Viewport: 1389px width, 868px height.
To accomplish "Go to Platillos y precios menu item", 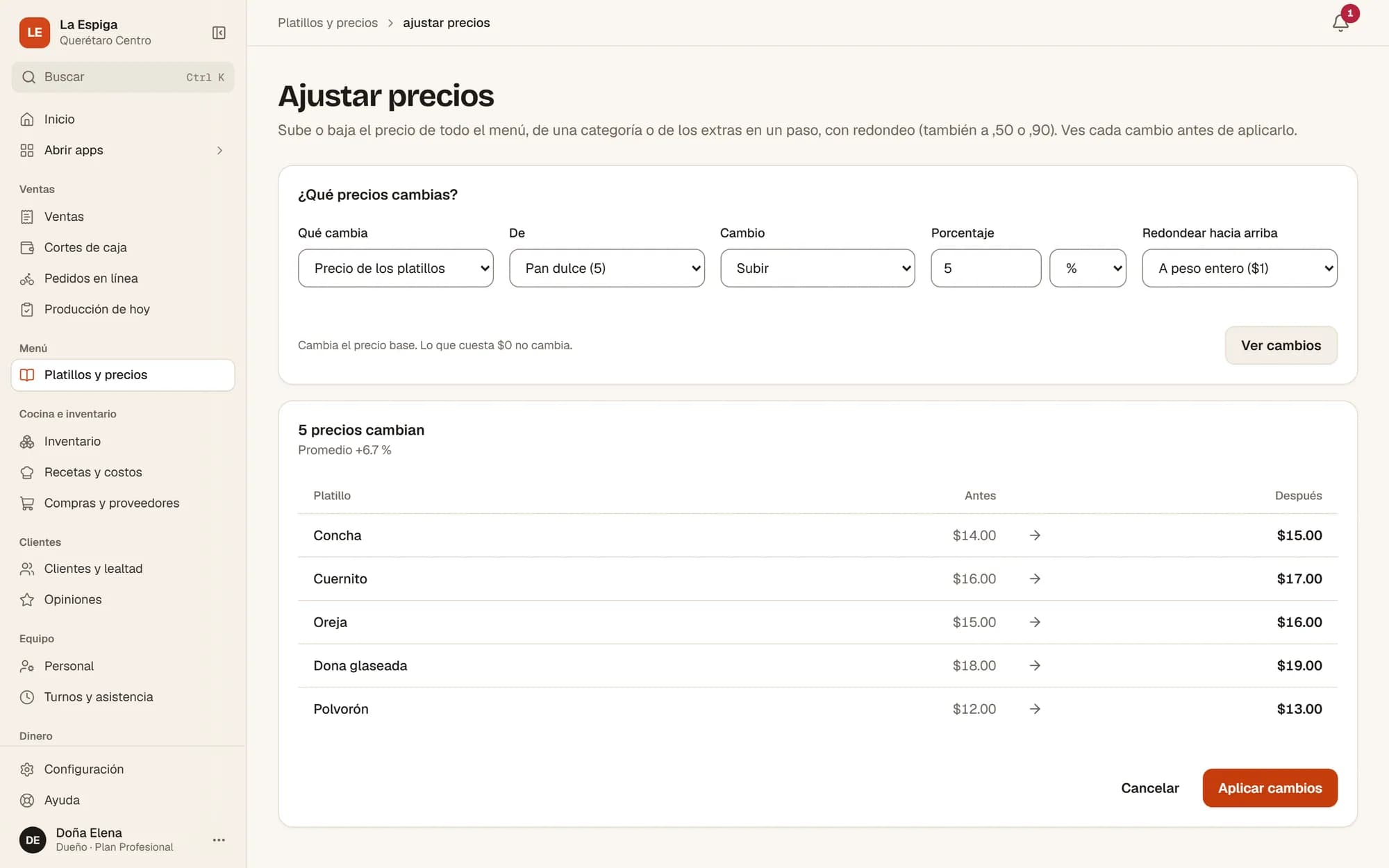I will pos(123,375).
